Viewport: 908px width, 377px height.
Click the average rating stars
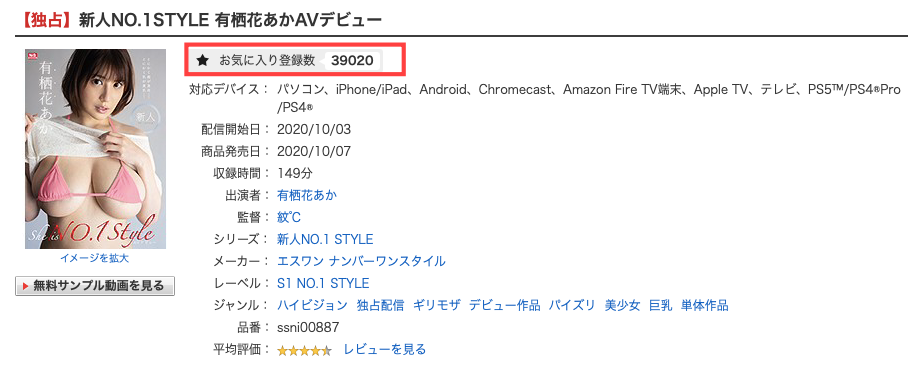[305, 350]
